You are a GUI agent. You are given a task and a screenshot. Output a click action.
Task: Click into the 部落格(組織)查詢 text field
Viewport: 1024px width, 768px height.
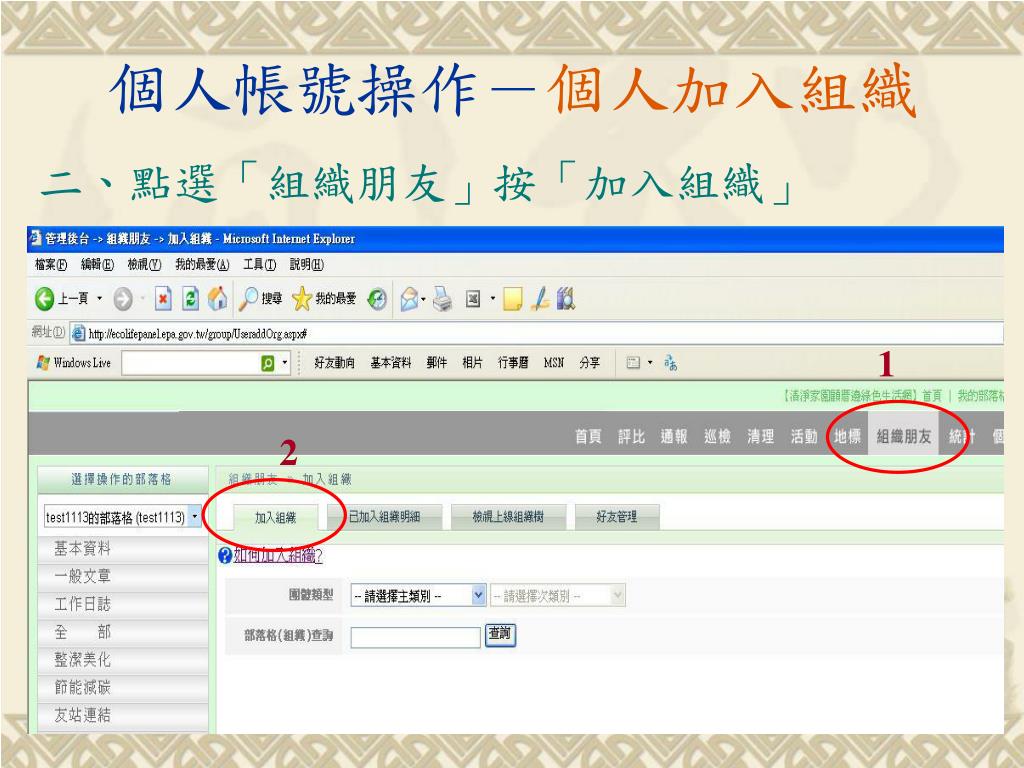click(x=415, y=637)
